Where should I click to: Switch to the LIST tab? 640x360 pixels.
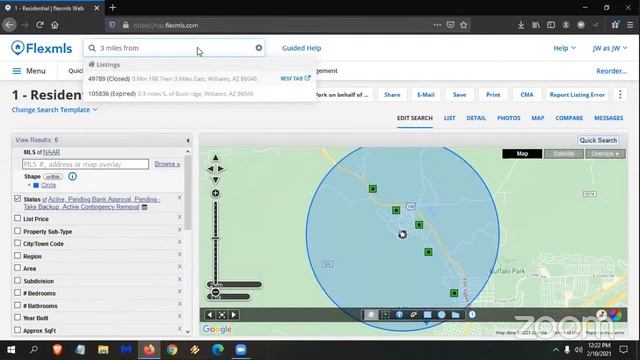449,118
